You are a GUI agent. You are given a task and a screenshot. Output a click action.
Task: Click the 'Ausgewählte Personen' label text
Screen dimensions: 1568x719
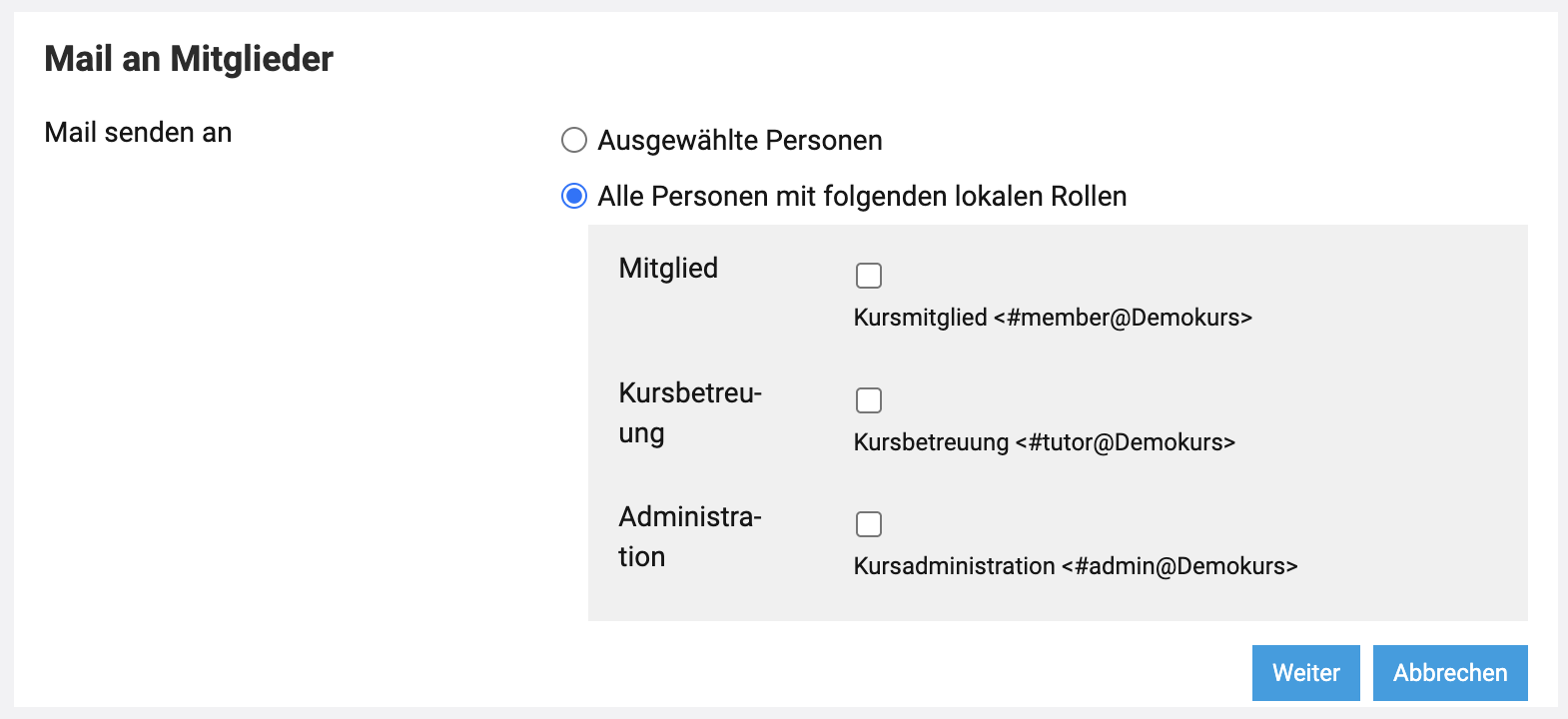(739, 141)
